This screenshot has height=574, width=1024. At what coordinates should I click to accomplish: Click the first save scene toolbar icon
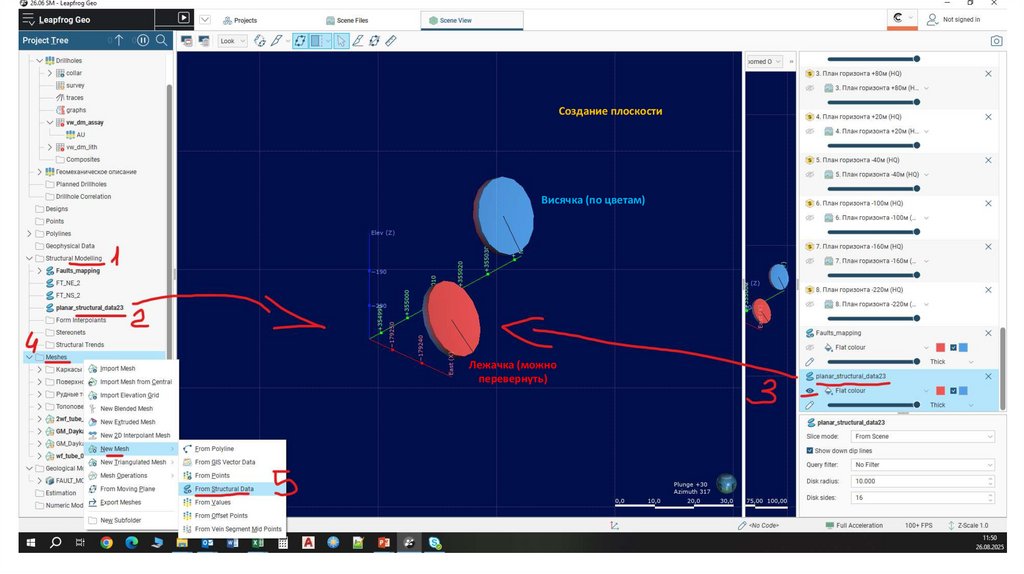pyautogui.click(x=187, y=41)
